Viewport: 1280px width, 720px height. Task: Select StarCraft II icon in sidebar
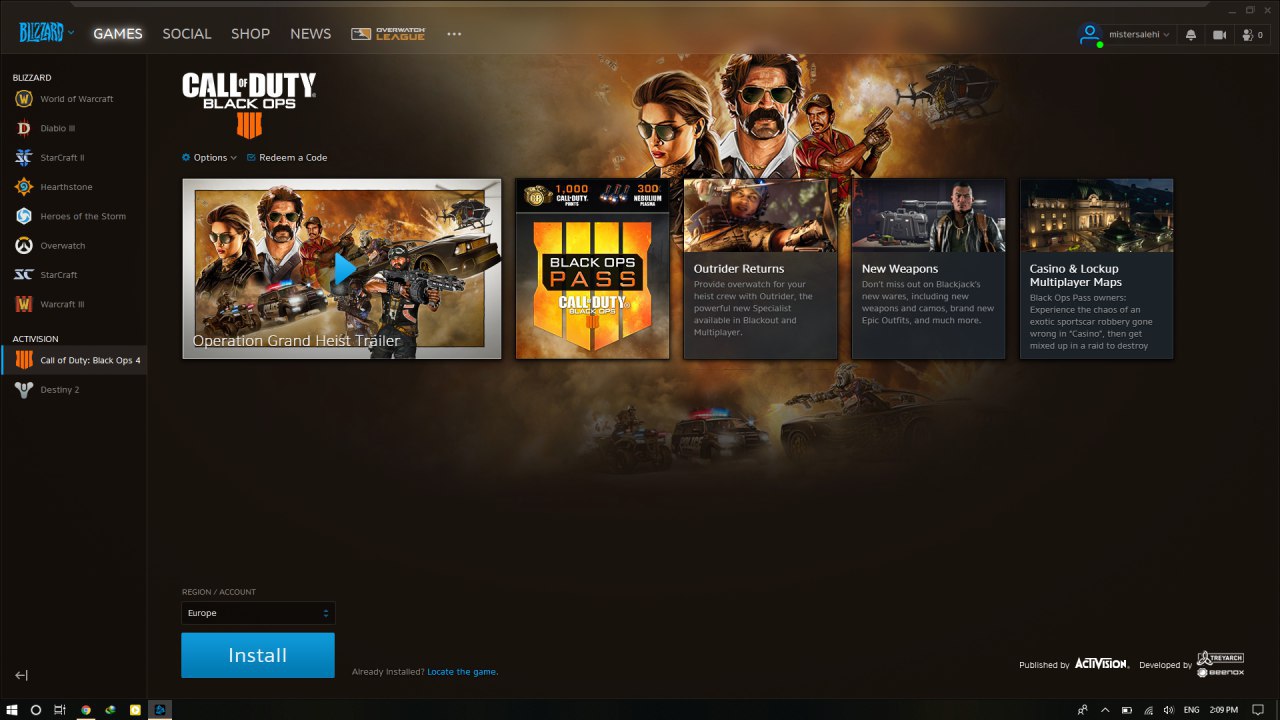[24, 157]
